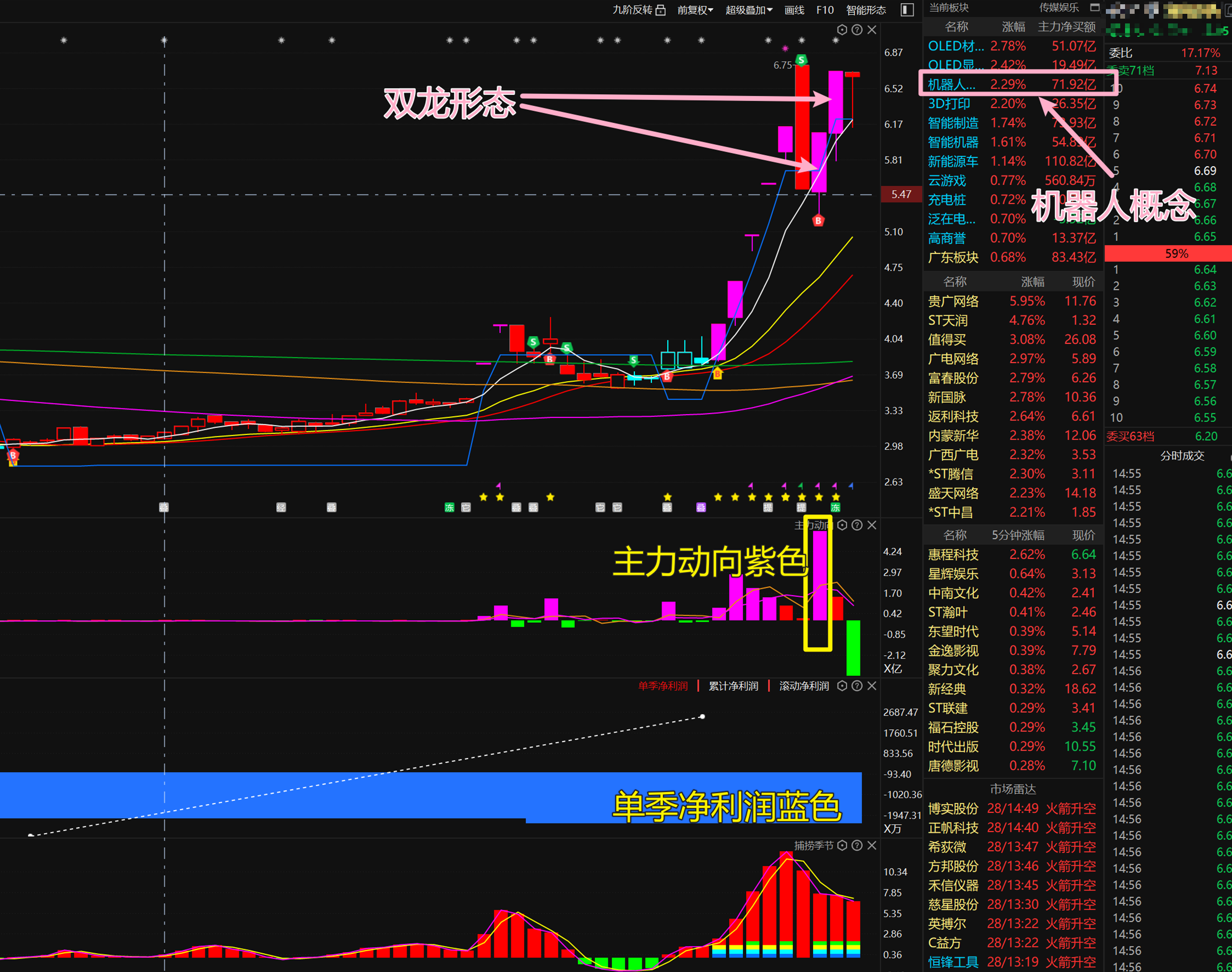
Task: Close the main K-line chart indicator
Action: click(871, 30)
